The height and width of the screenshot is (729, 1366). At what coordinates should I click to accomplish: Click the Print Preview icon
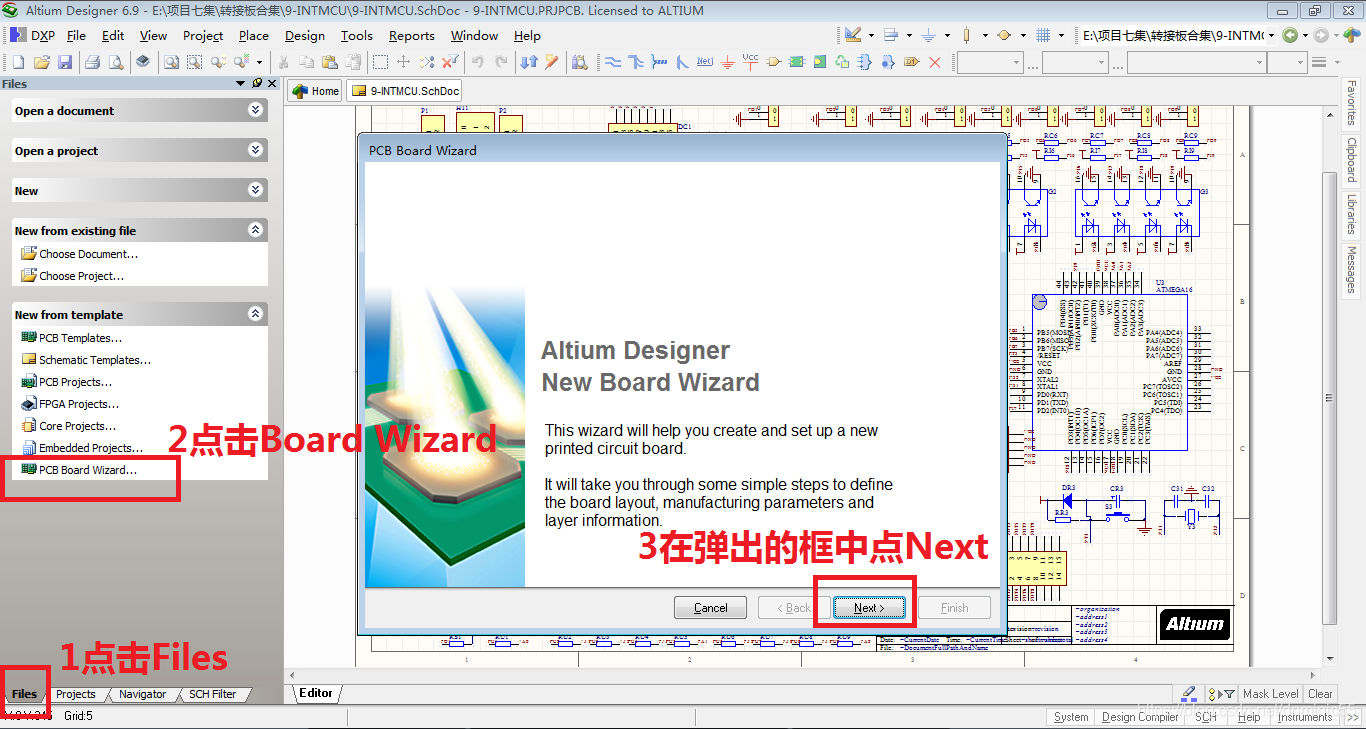pos(116,62)
